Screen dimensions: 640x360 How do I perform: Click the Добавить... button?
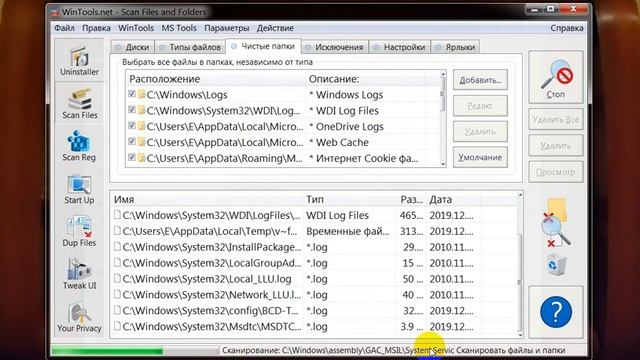click(x=480, y=80)
